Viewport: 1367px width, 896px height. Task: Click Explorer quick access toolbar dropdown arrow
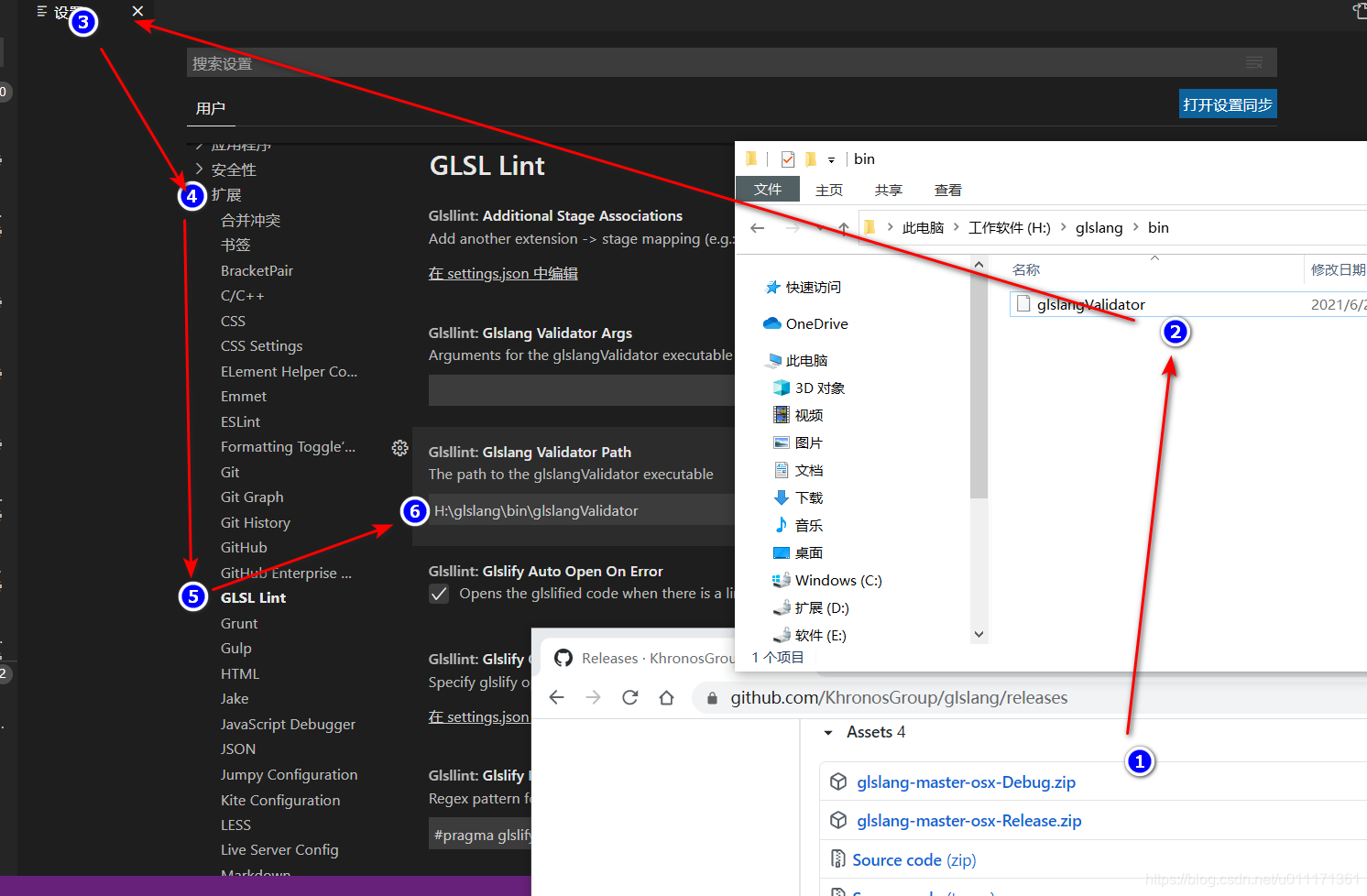(x=831, y=159)
